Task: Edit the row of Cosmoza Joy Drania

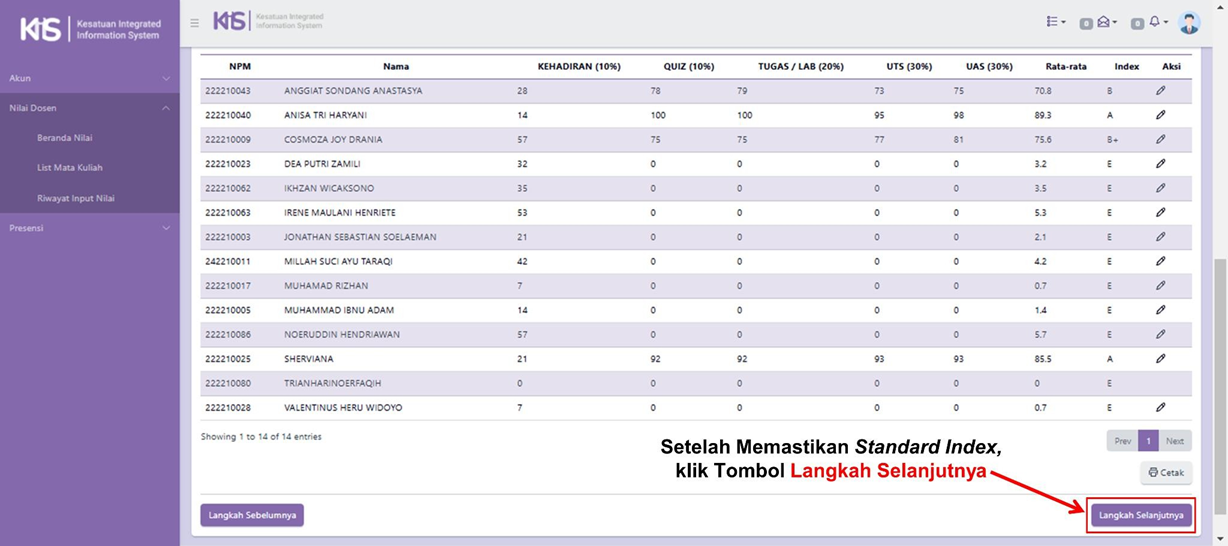Action: pos(1161,140)
